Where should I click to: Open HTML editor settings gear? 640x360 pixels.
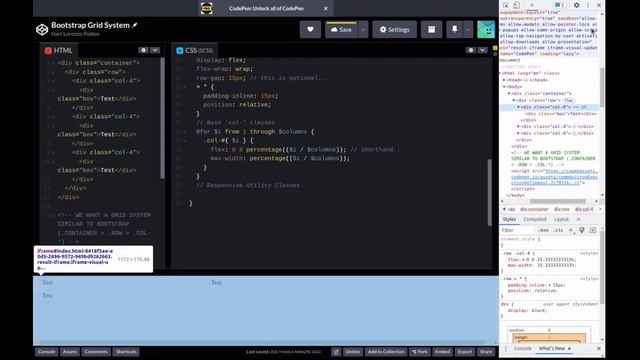[143, 50]
